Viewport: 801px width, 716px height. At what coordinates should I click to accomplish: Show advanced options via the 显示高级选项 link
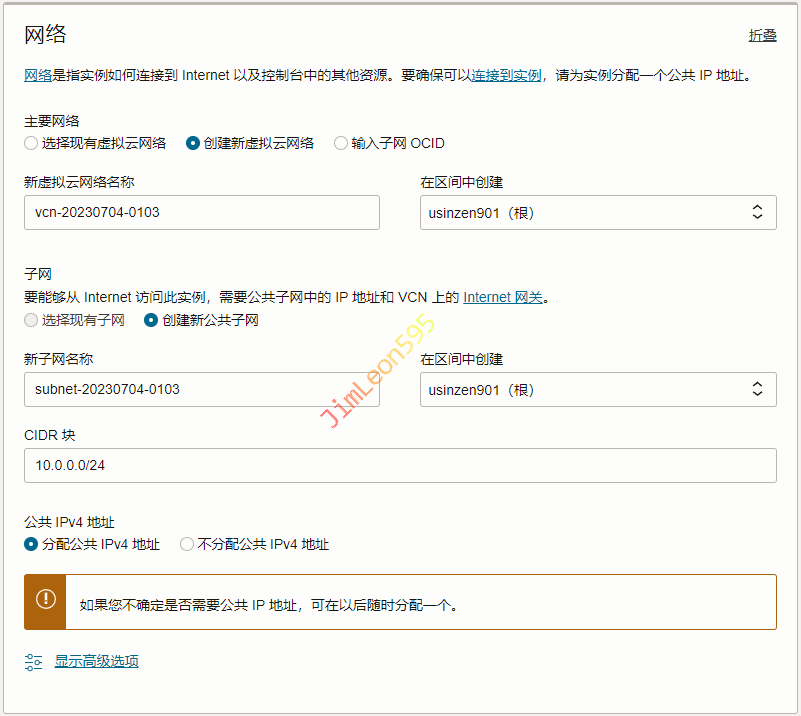tap(96, 661)
